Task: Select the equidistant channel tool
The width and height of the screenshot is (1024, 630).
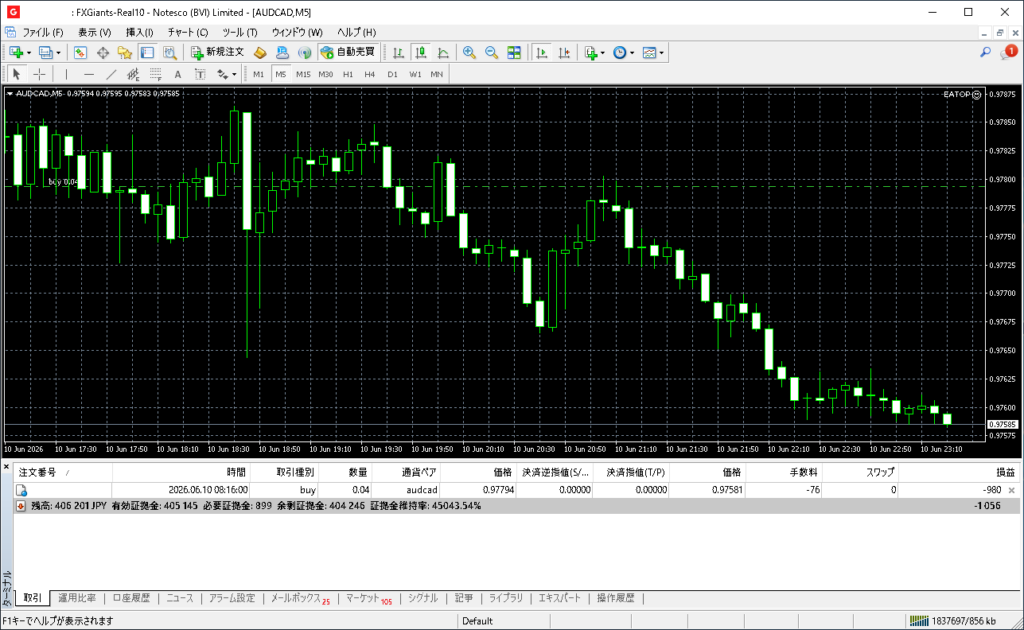Action: 133,74
